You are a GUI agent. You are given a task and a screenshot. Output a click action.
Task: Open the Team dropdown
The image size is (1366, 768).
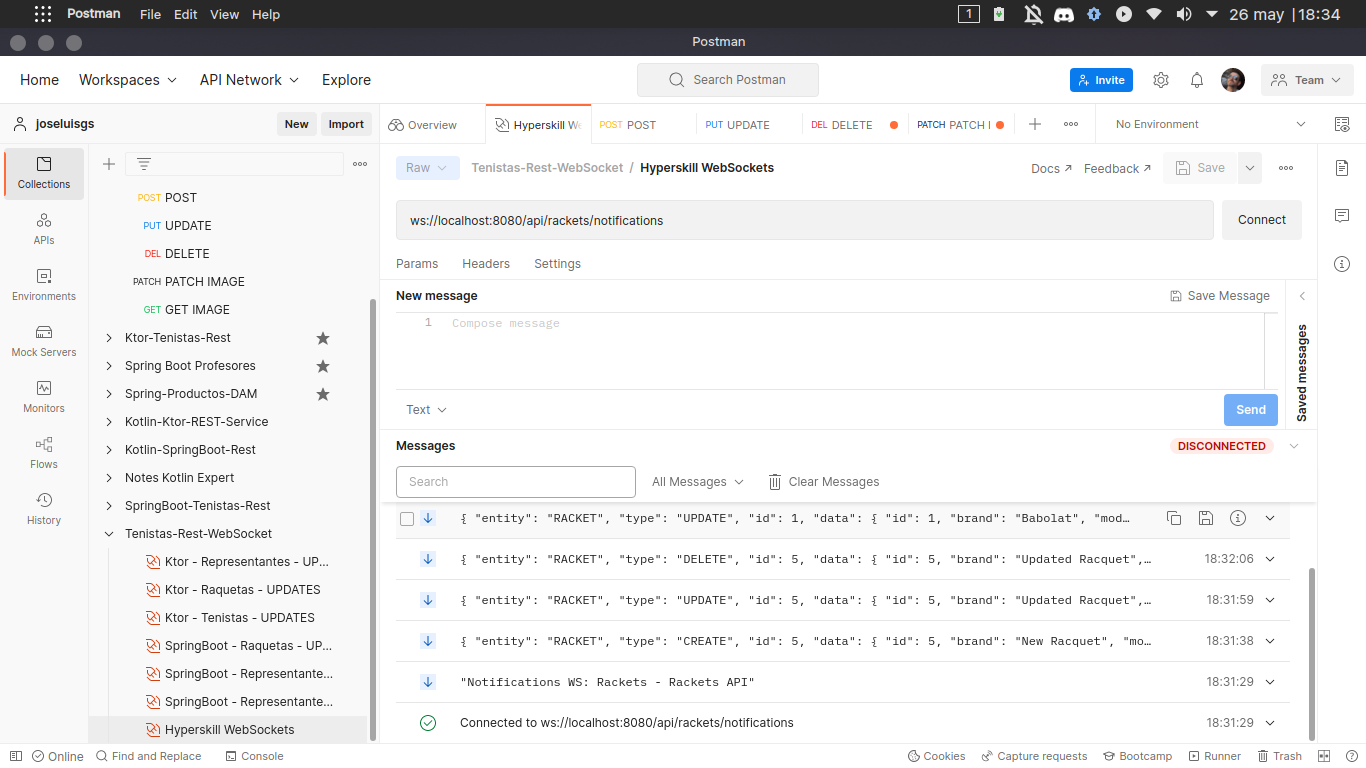[1307, 80]
